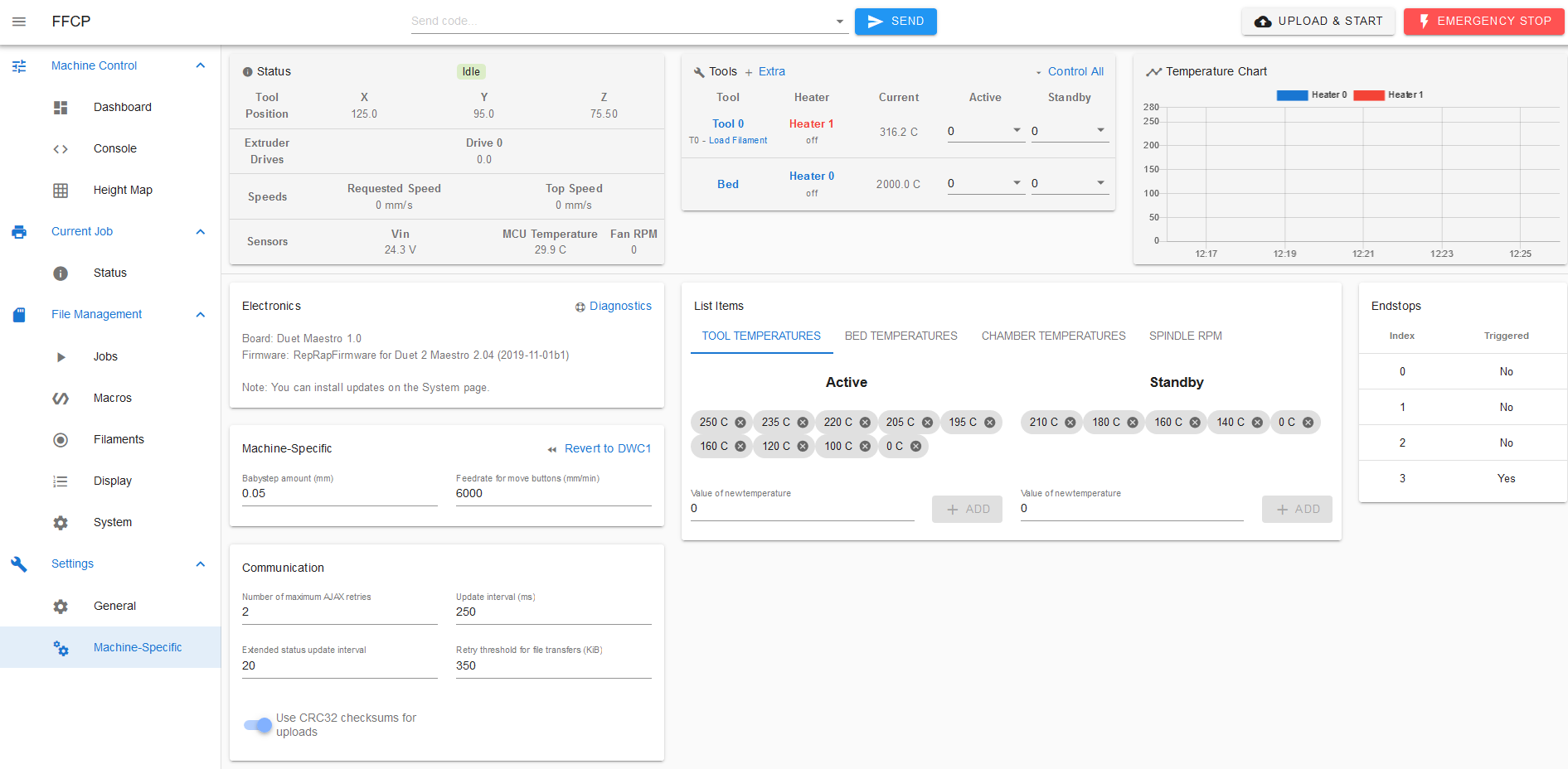
Task: Open Tool 0 standby temperature dropdown
Action: coord(1100,131)
